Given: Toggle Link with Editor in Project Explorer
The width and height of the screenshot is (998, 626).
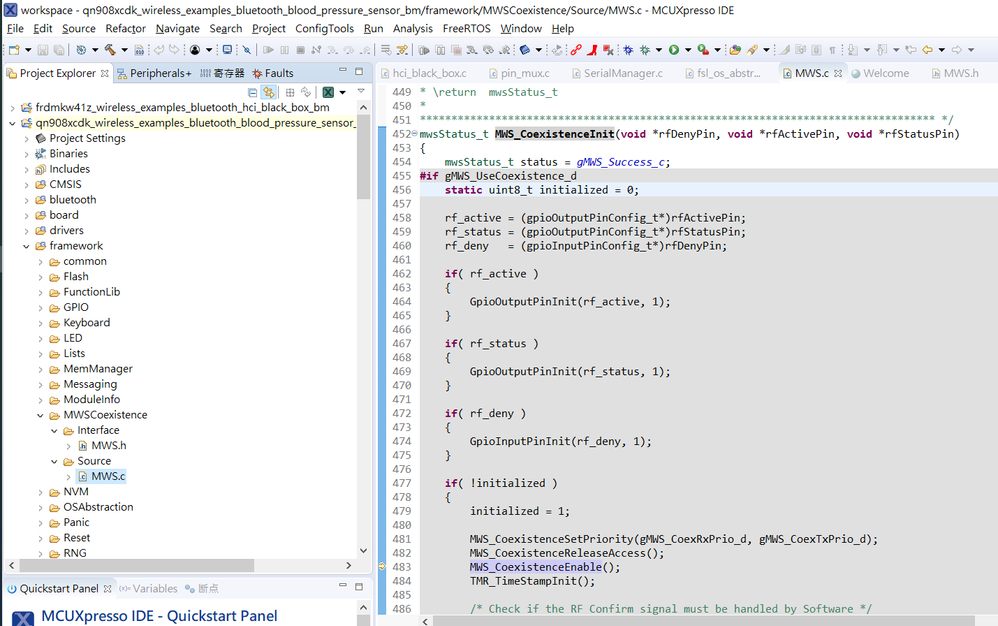Looking at the screenshot, I should [269, 92].
